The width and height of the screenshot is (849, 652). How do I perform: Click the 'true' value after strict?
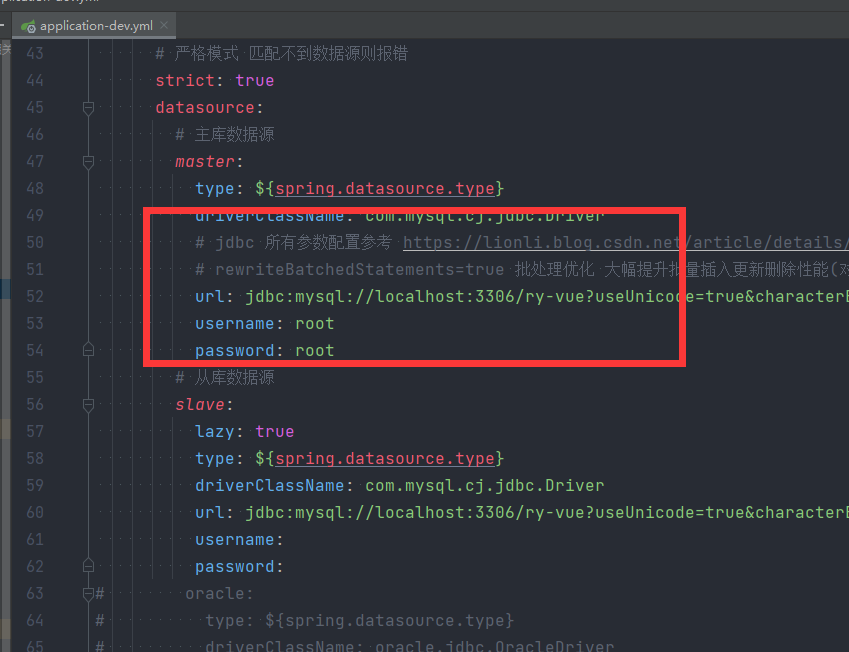254,81
